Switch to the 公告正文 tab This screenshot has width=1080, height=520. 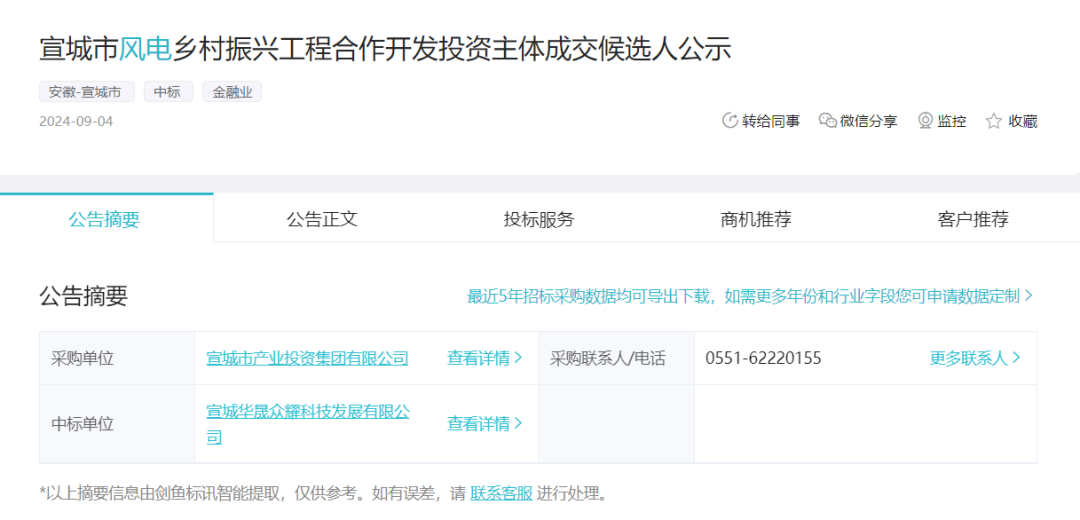click(x=322, y=219)
